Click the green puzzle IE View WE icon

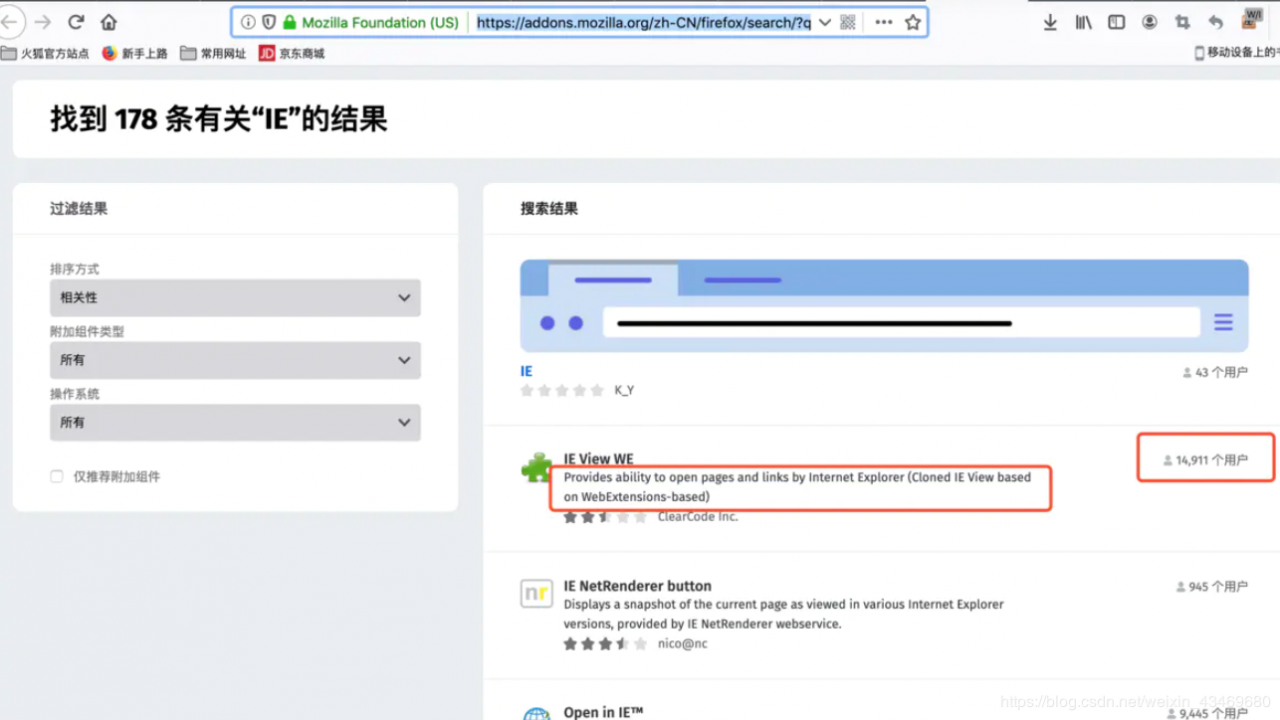(x=536, y=468)
